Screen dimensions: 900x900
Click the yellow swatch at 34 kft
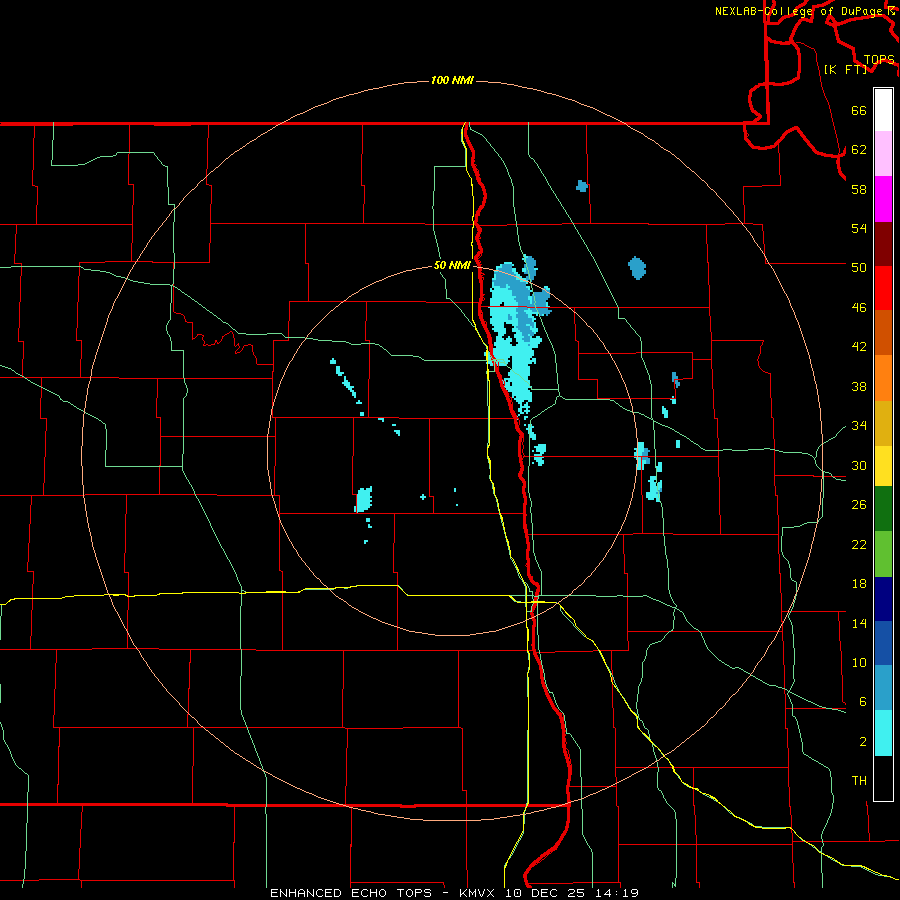(x=883, y=466)
